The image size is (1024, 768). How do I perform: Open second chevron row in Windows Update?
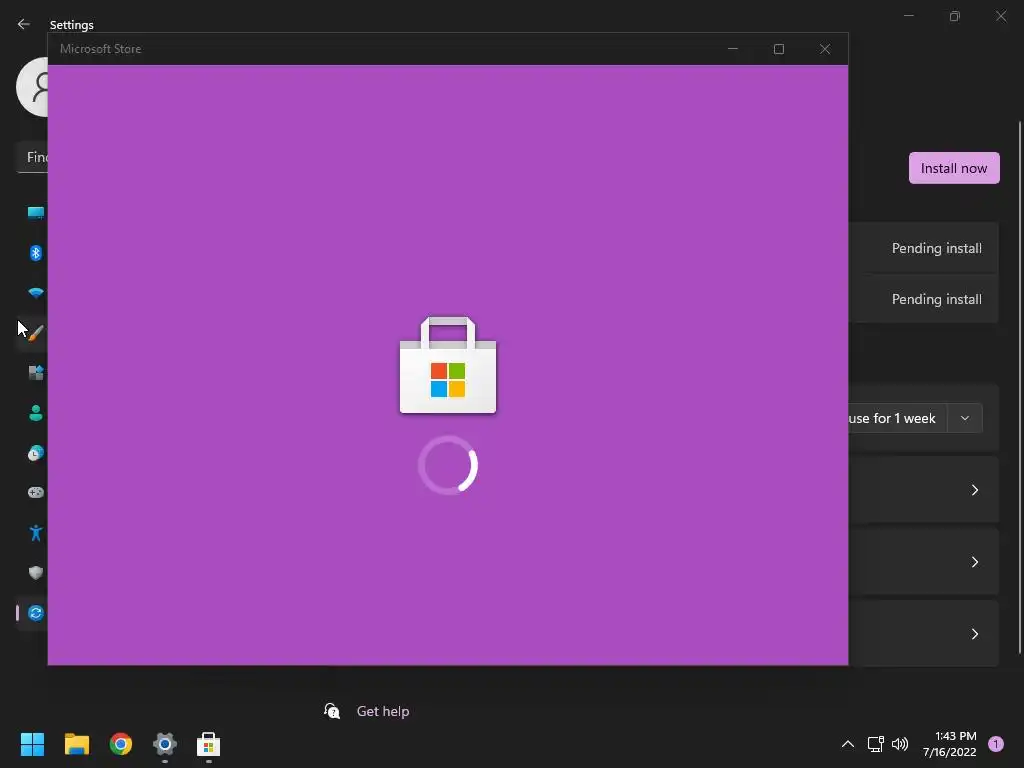point(924,562)
